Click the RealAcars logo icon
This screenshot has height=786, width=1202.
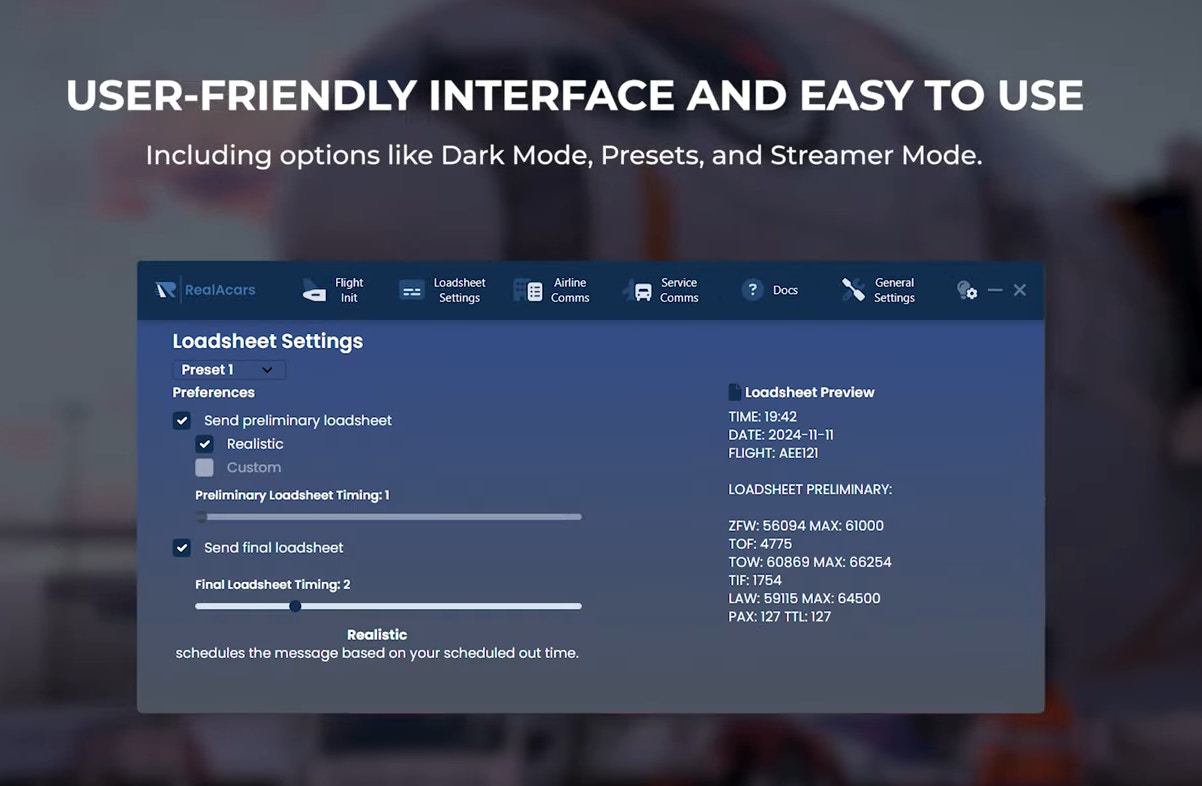tap(166, 290)
